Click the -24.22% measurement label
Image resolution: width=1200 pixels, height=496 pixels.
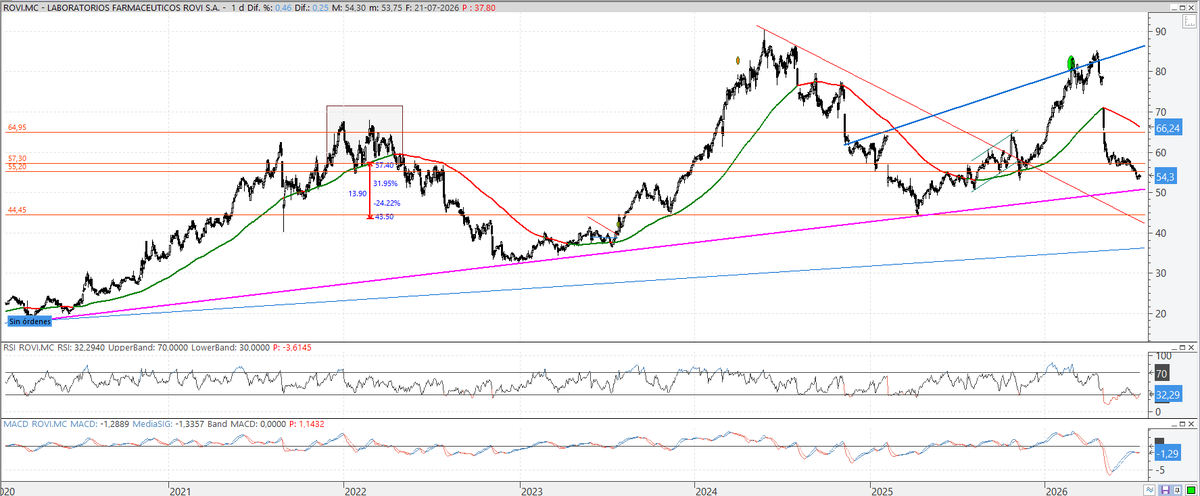coord(386,202)
